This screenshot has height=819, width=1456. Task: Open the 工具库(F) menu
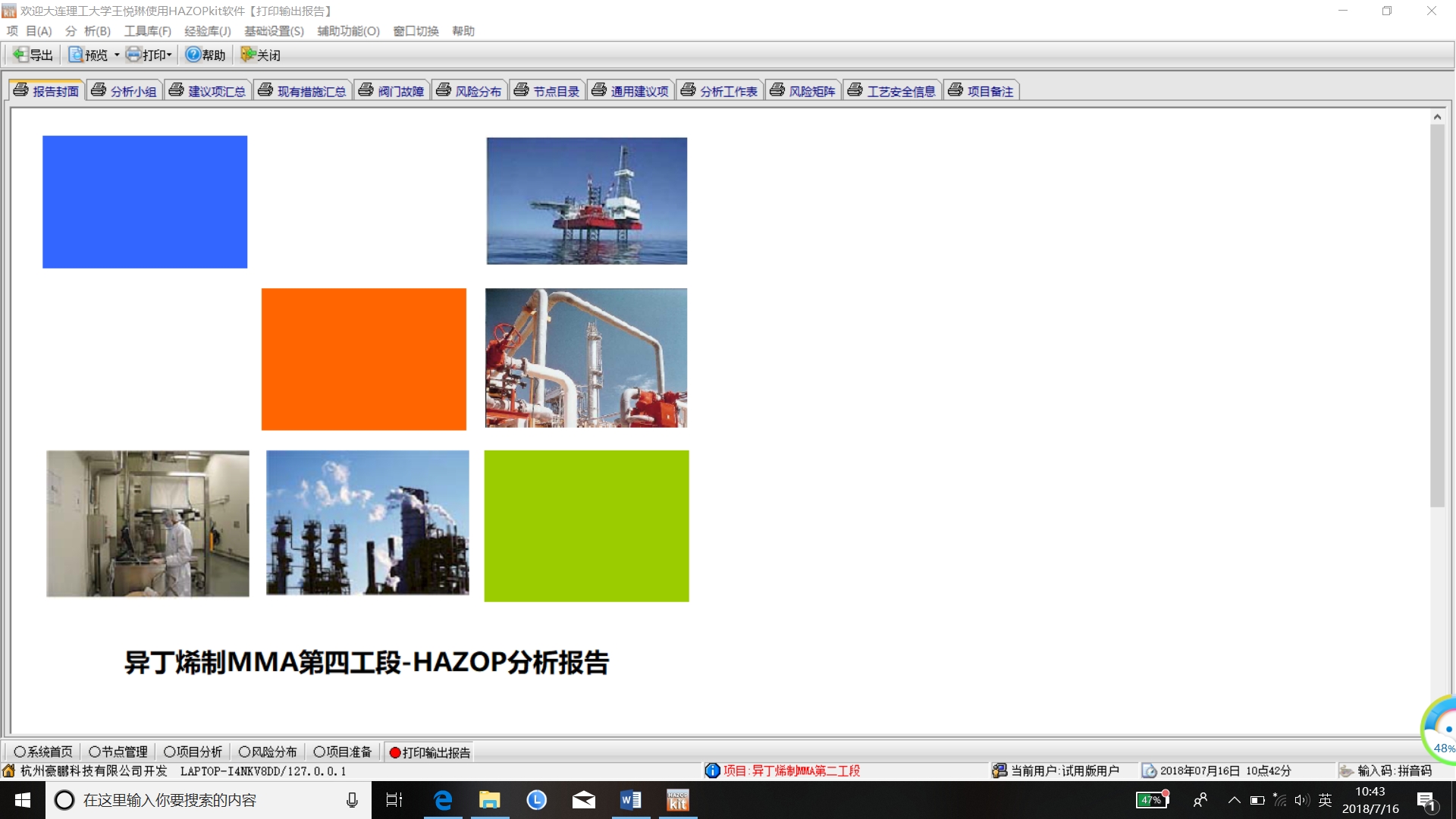click(147, 31)
